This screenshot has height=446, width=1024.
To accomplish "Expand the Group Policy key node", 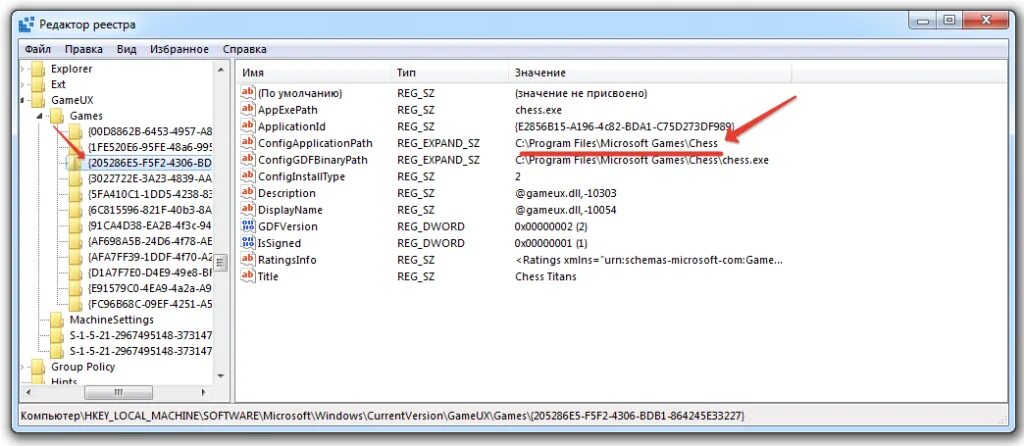I will (22, 368).
